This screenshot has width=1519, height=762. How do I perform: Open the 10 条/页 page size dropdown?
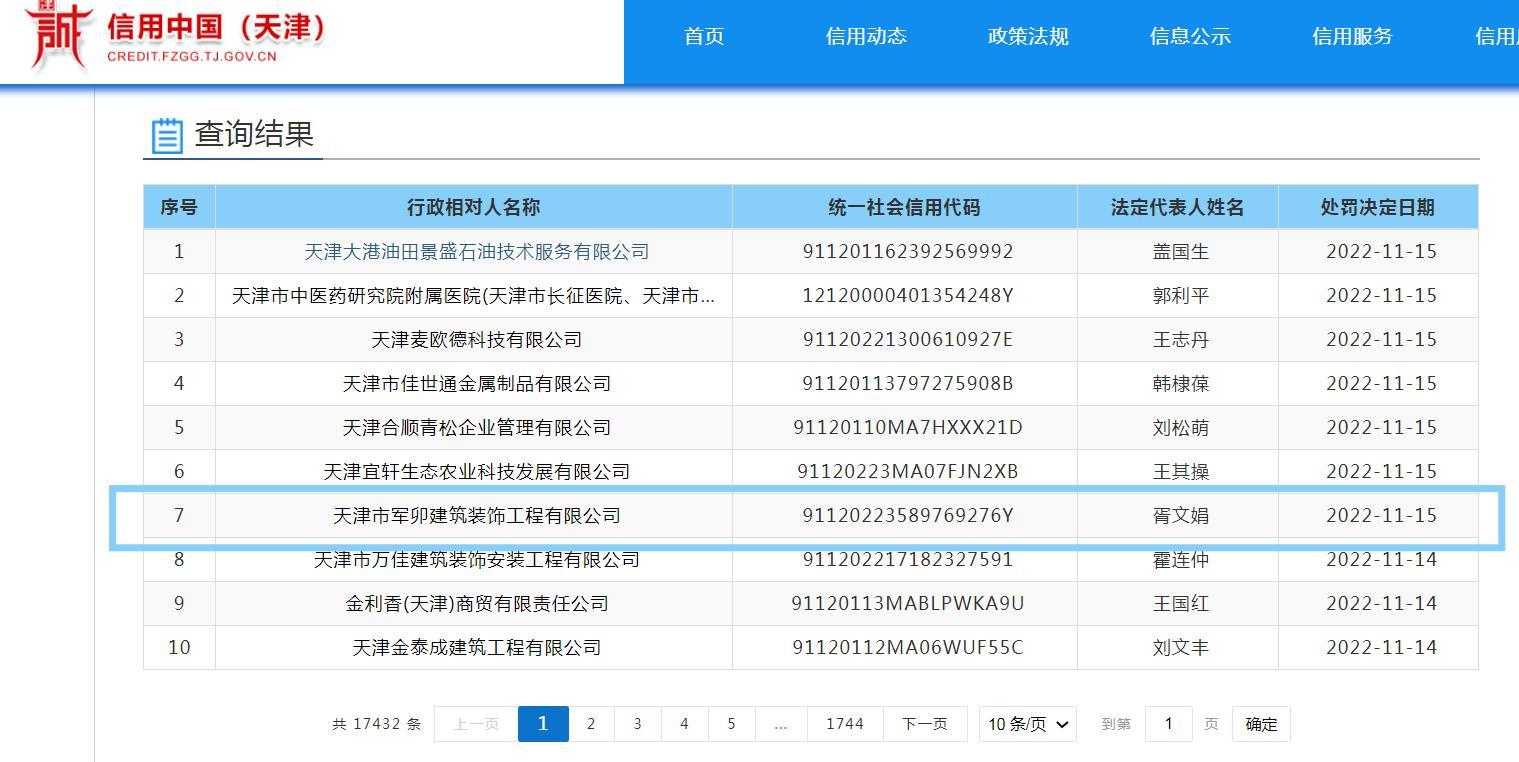click(x=1028, y=724)
